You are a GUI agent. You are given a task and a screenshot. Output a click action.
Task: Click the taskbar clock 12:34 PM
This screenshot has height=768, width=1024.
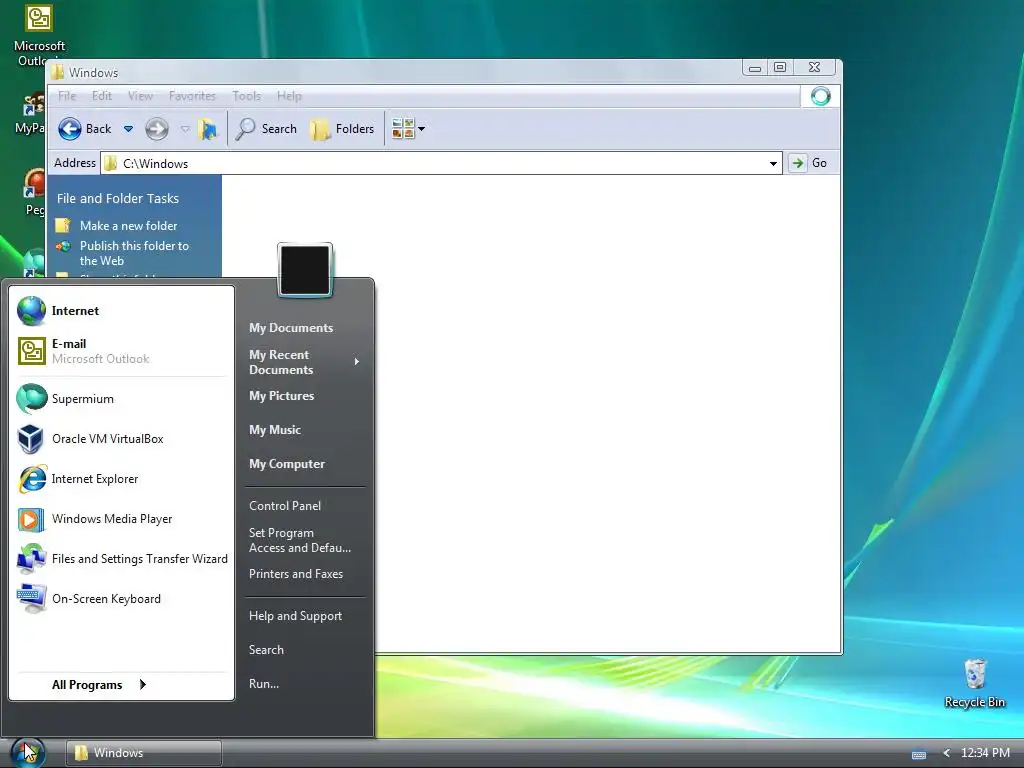click(985, 753)
